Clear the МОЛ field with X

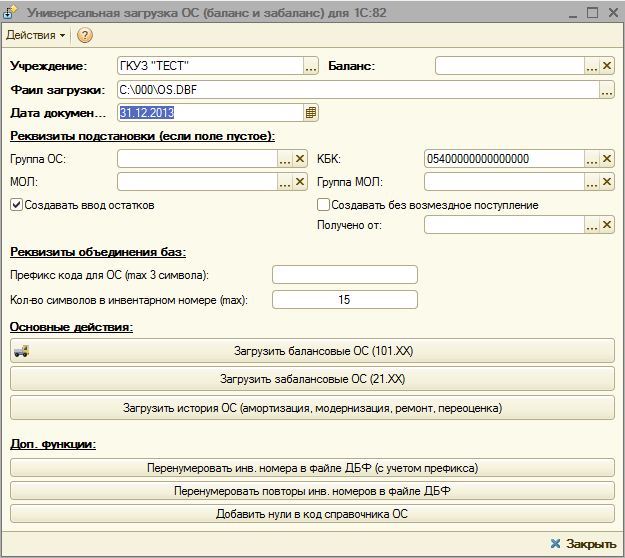tap(300, 182)
